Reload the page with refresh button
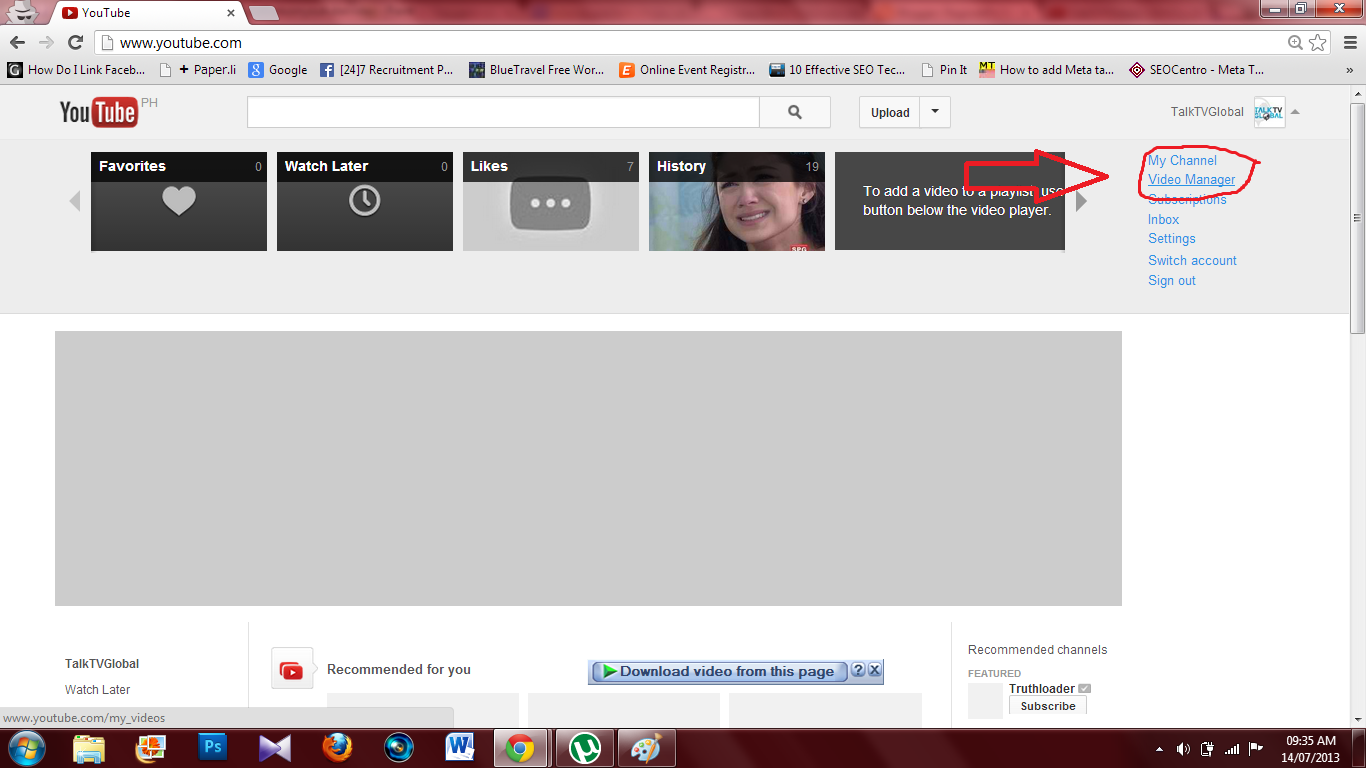 point(75,42)
